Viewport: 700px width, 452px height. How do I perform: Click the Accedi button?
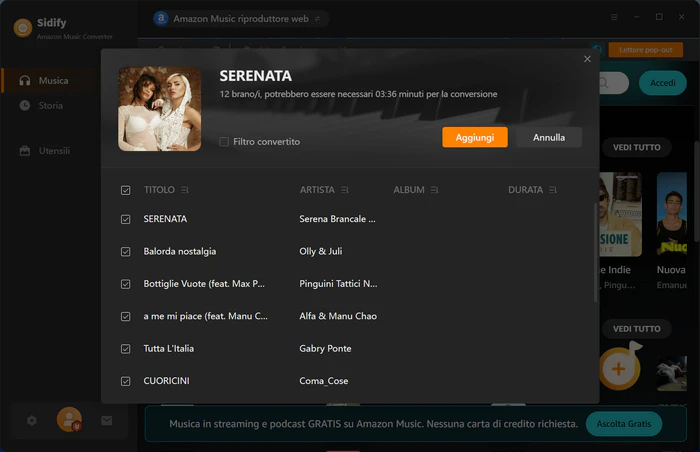click(x=662, y=83)
